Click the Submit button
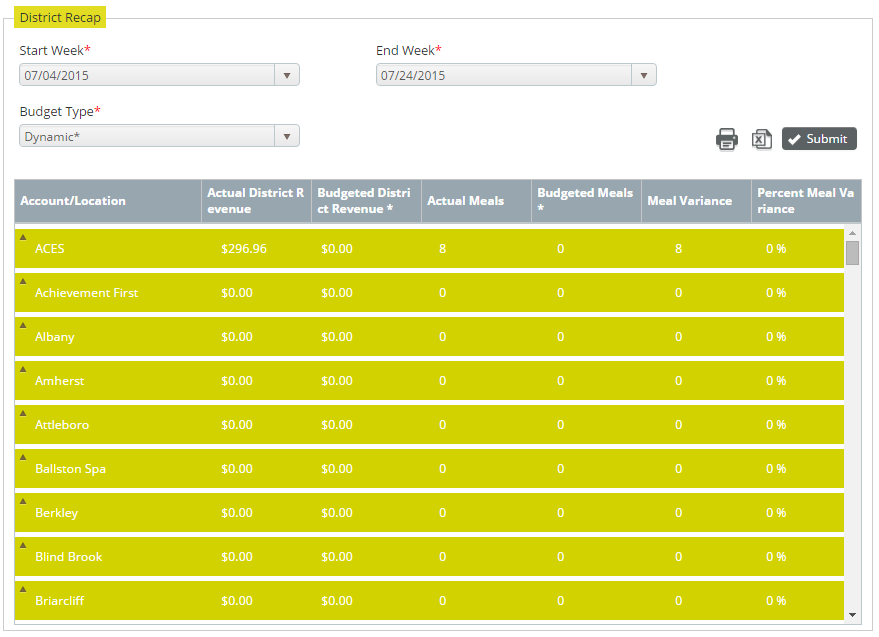 click(819, 139)
